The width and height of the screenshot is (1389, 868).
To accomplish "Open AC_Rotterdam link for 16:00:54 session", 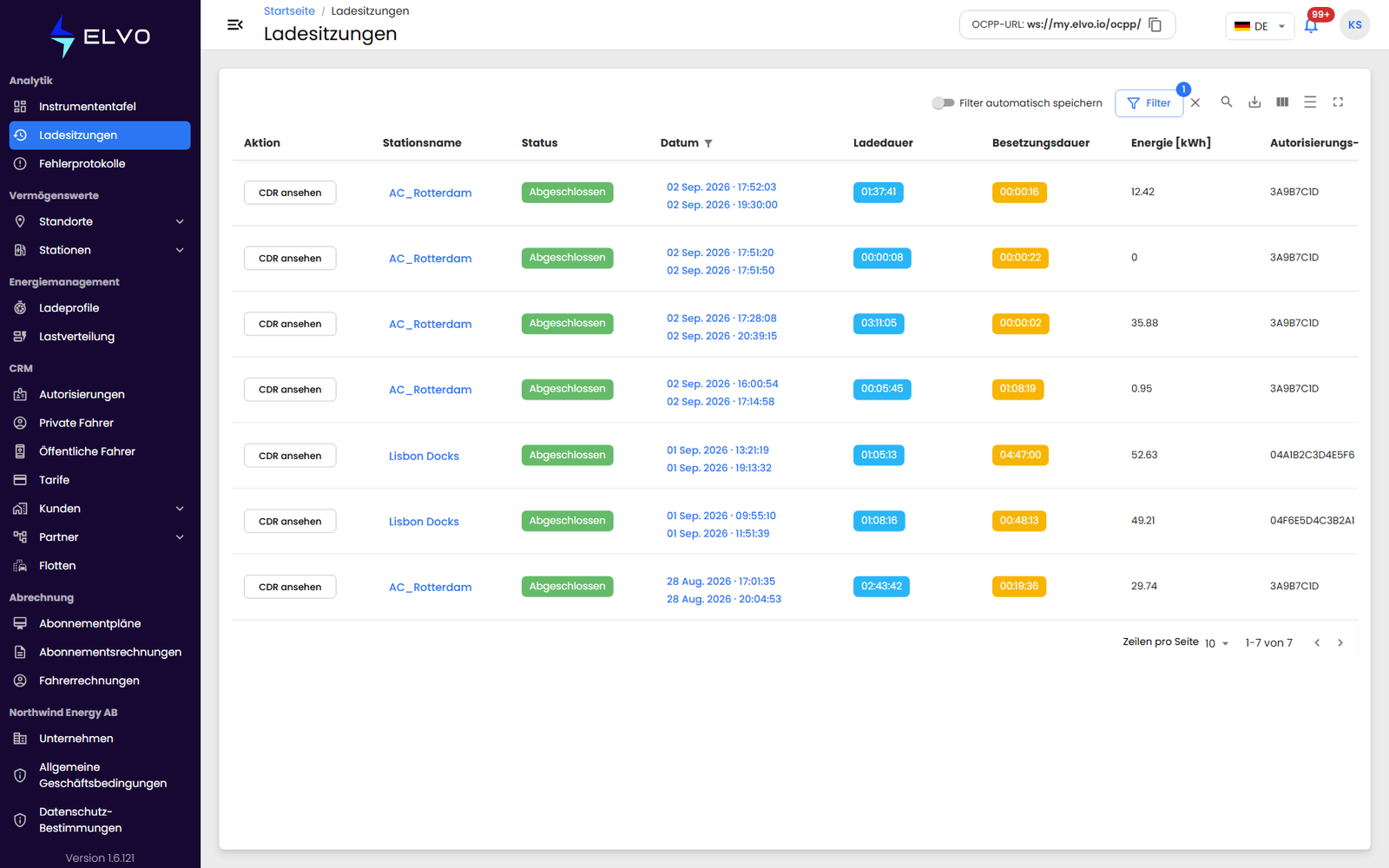I will [x=431, y=390].
